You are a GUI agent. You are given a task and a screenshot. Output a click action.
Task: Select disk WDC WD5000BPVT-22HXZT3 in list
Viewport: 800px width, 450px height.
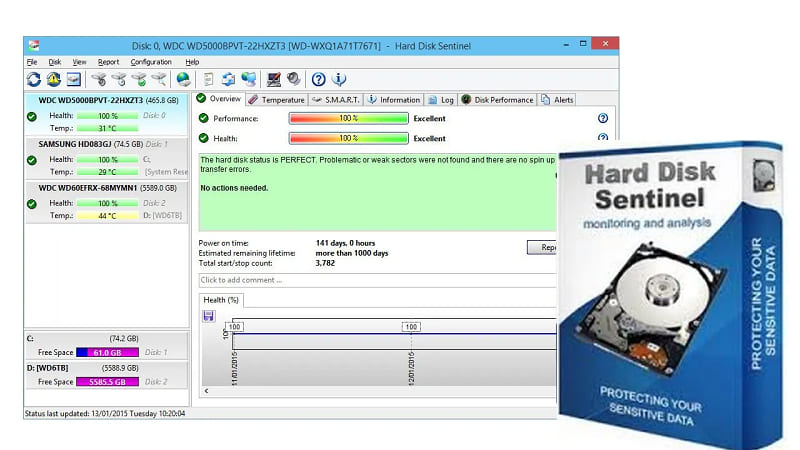[x=107, y=114]
